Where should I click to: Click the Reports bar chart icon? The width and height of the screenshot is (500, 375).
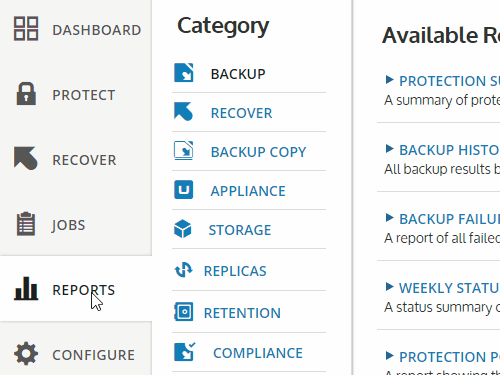pos(26,288)
